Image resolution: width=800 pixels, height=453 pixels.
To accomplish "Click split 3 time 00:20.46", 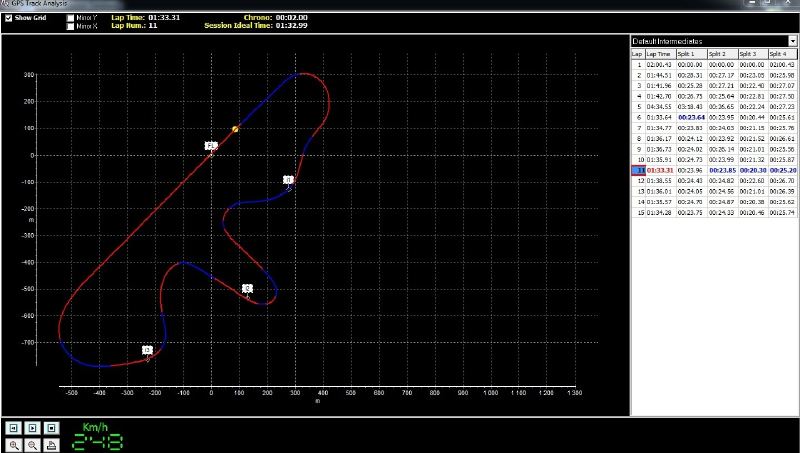I will coord(753,213).
